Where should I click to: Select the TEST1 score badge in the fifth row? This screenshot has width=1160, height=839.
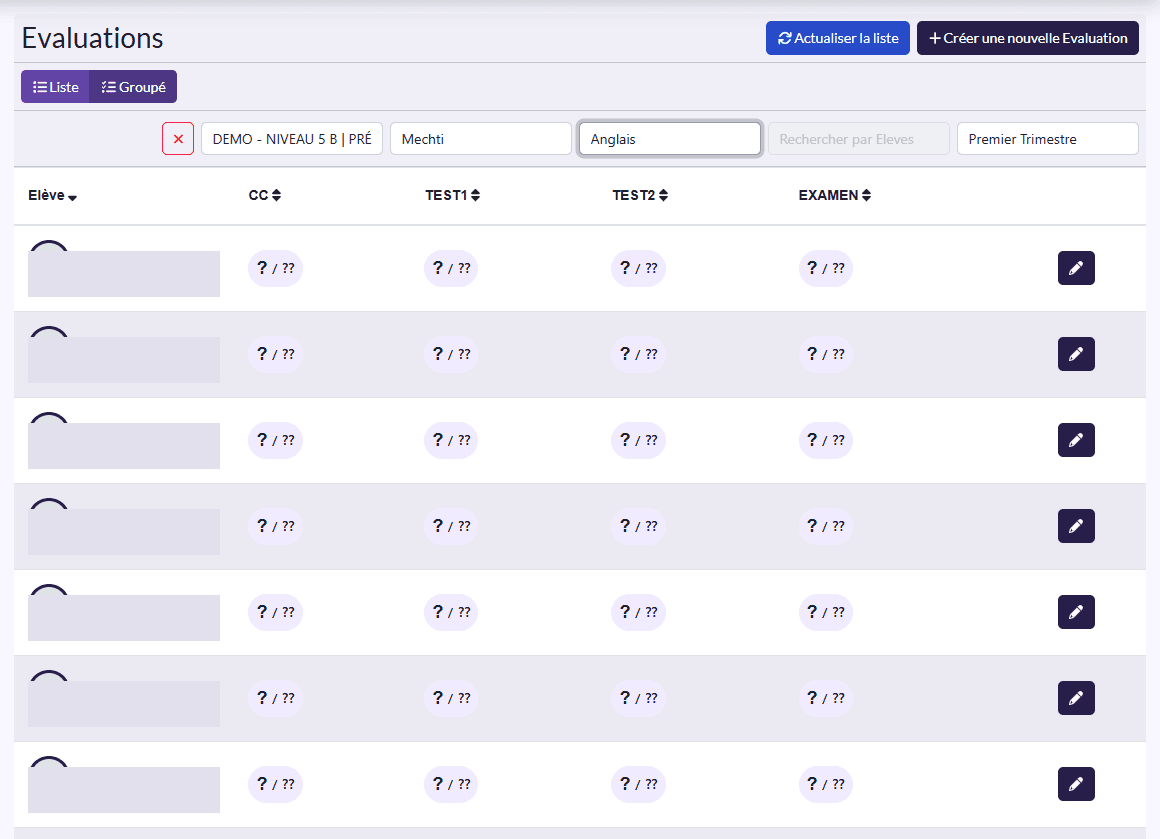(x=451, y=612)
